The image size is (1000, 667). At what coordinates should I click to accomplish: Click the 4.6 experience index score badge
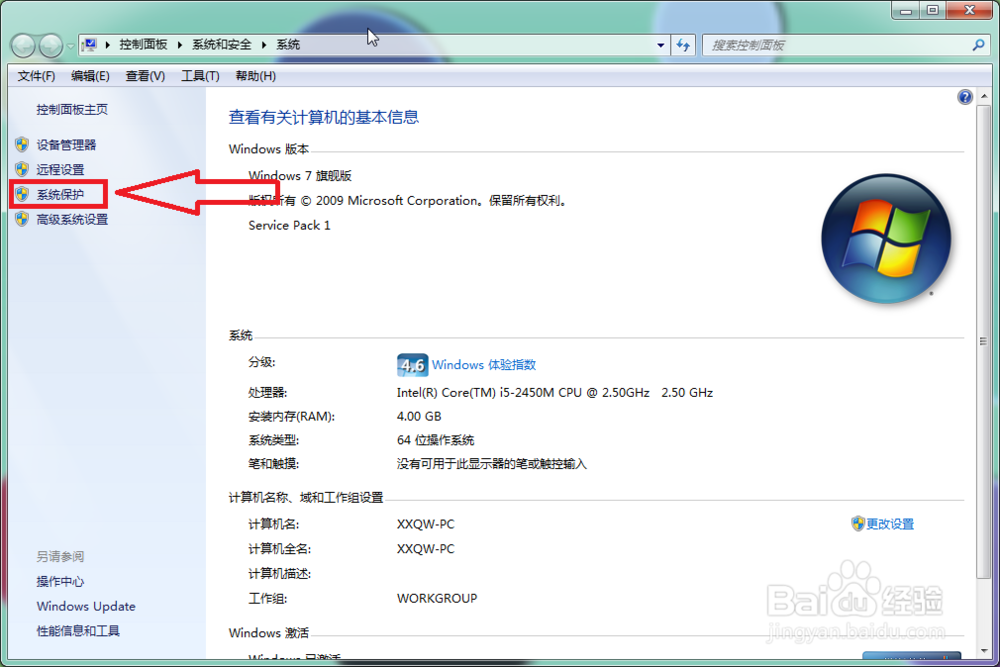(x=412, y=365)
